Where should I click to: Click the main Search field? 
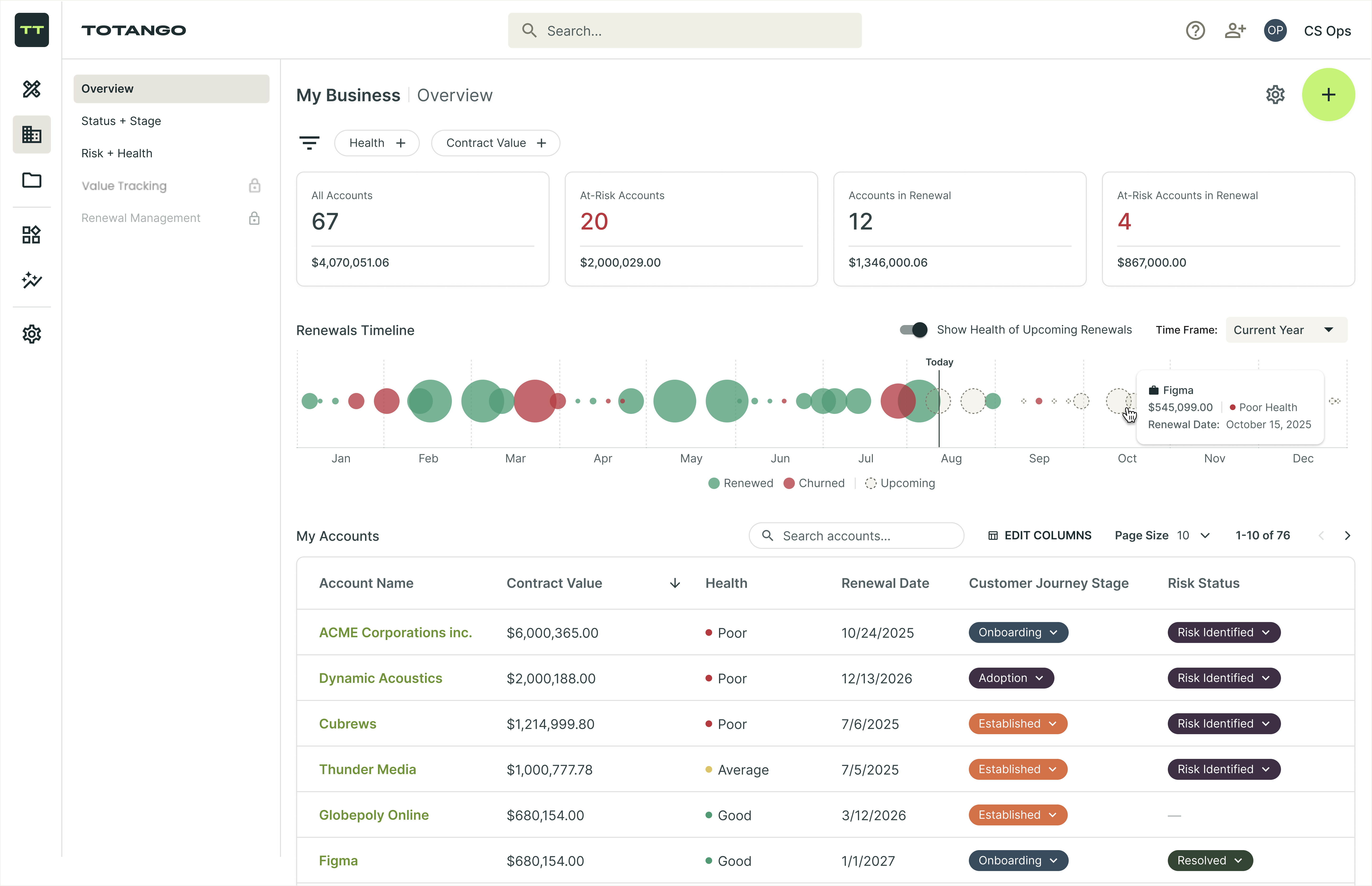[684, 30]
